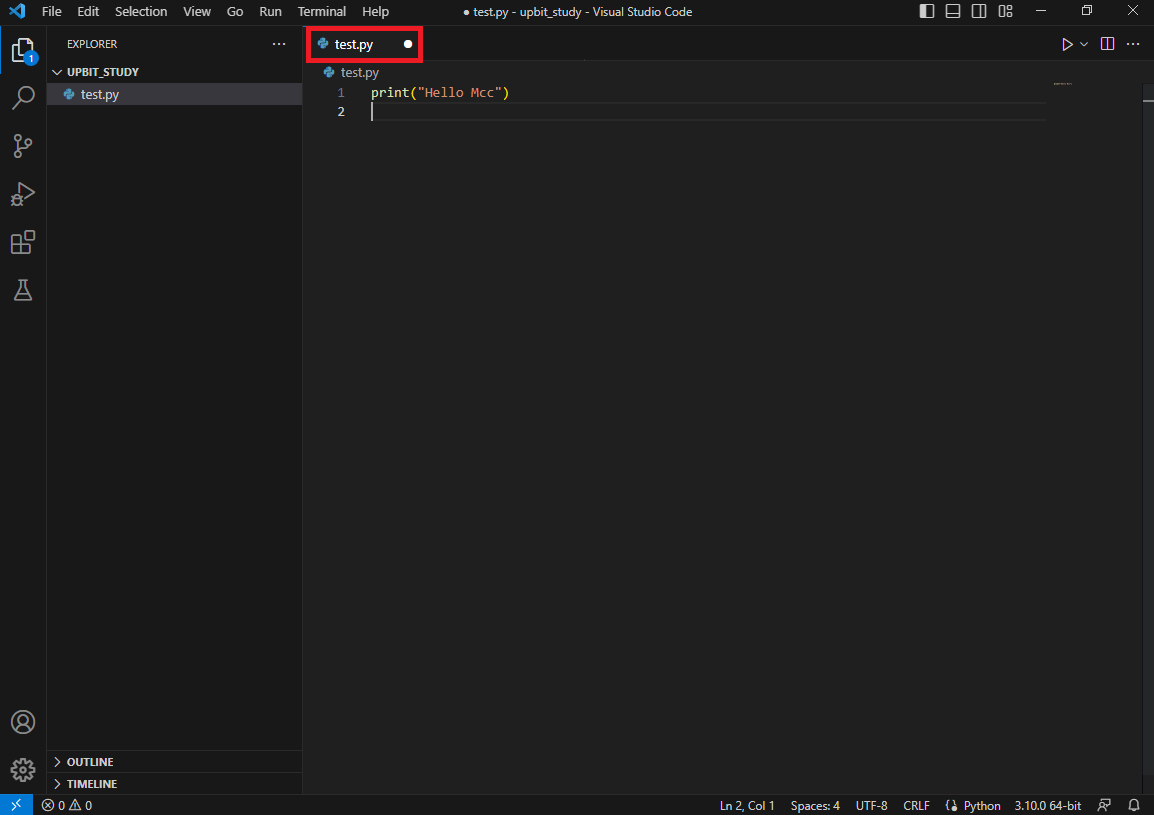This screenshot has width=1154, height=815.
Task: Click Ln 2, Col 1 in status bar
Action: click(746, 805)
